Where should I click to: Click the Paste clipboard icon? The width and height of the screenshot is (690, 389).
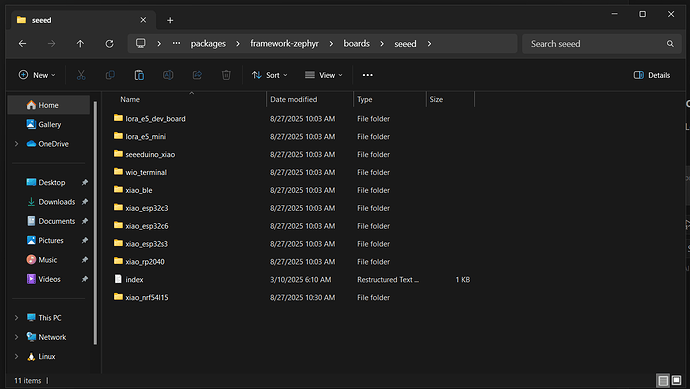pos(139,75)
